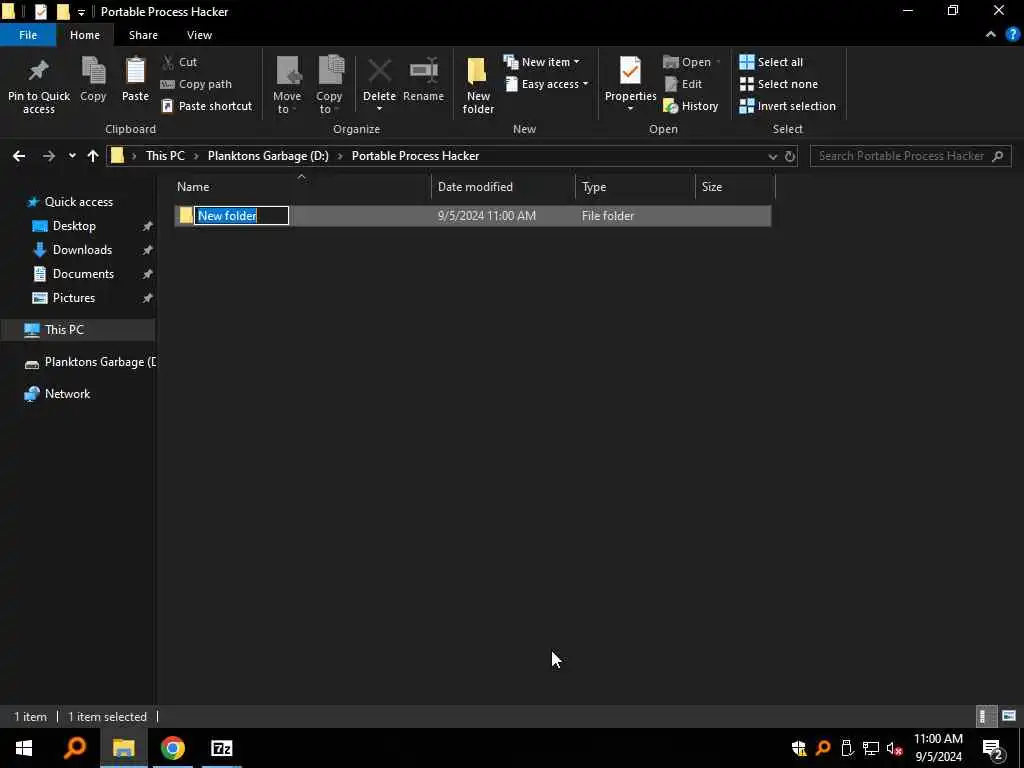The width and height of the screenshot is (1024, 768).
Task: Refresh the current folder
Action: 790,157
